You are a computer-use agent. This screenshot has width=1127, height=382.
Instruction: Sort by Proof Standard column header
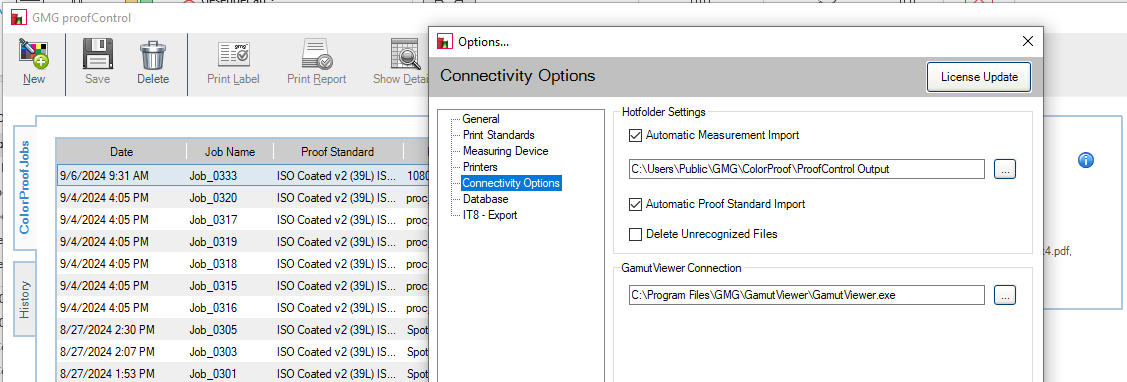pyautogui.click(x=338, y=152)
